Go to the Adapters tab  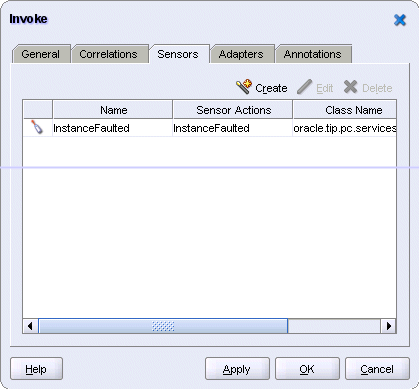pyautogui.click(x=241, y=54)
